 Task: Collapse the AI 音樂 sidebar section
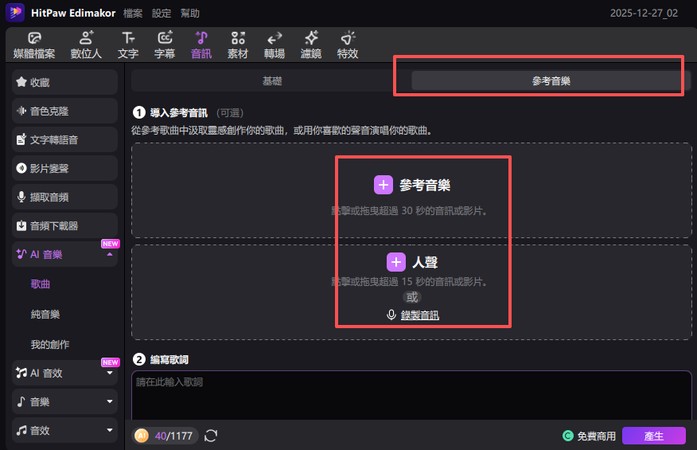(109, 255)
